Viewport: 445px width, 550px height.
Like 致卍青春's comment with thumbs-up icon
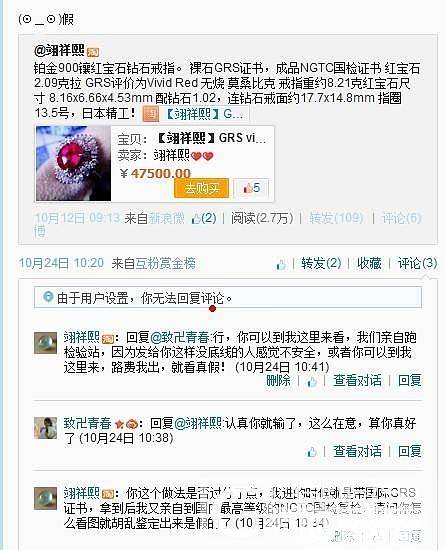coord(312,452)
